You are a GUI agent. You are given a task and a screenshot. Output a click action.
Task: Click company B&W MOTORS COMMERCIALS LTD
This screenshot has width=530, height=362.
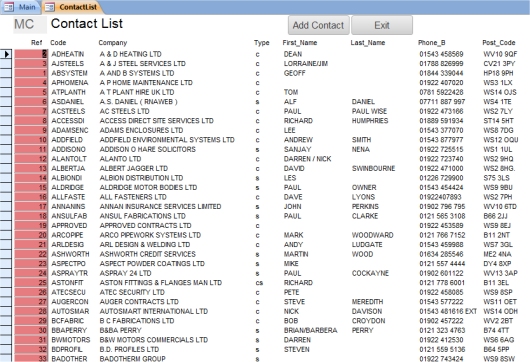click(x=154, y=340)
